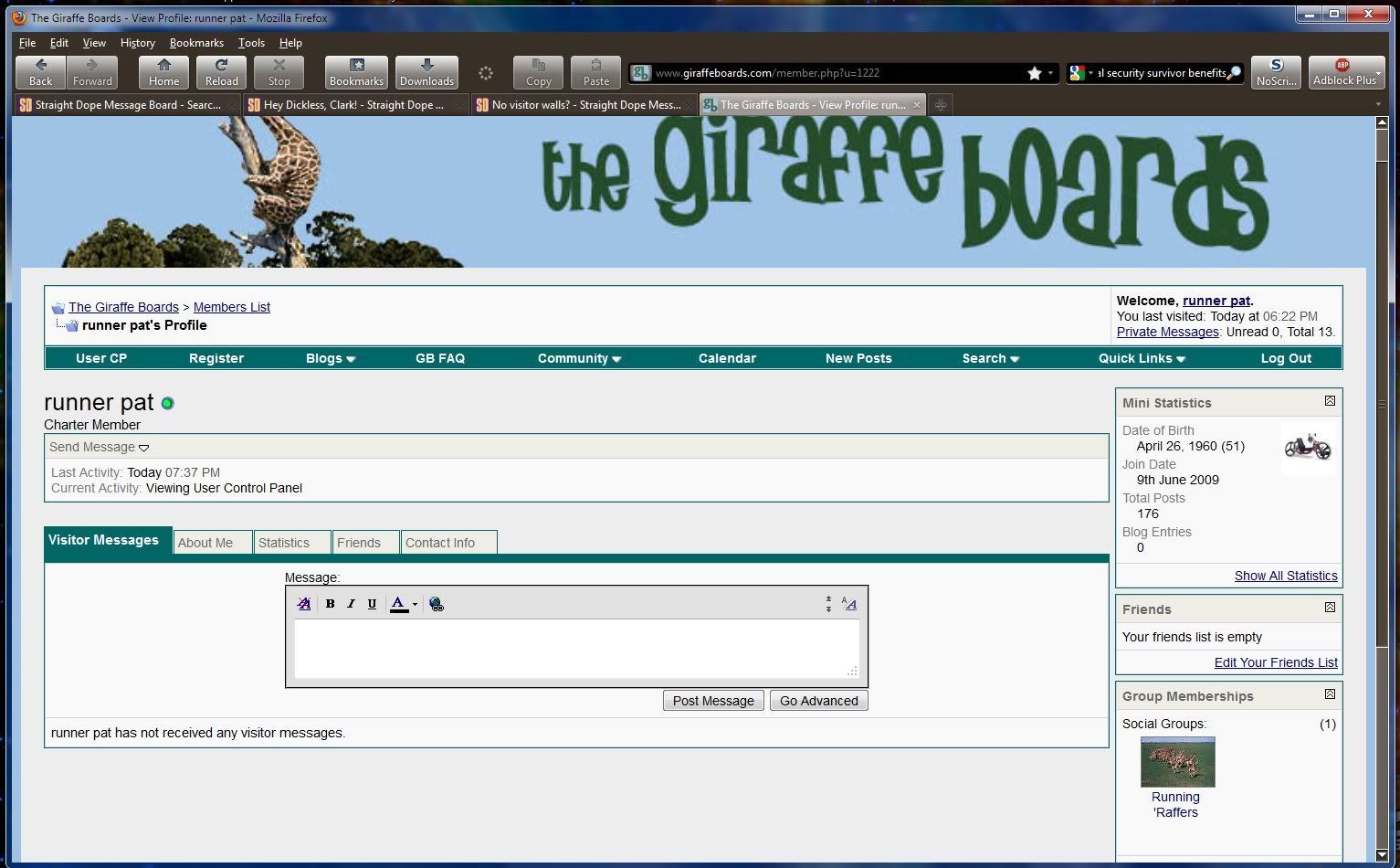Image resolution: width=1400 pixels, height=868 pixels.
Task: Toggle Italic in message editor
Action: 351,603
